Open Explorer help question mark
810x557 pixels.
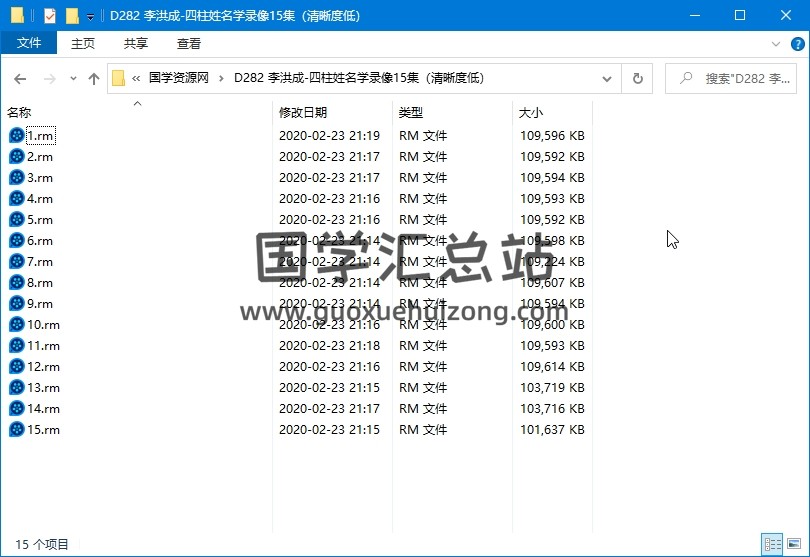coord(798,44)
